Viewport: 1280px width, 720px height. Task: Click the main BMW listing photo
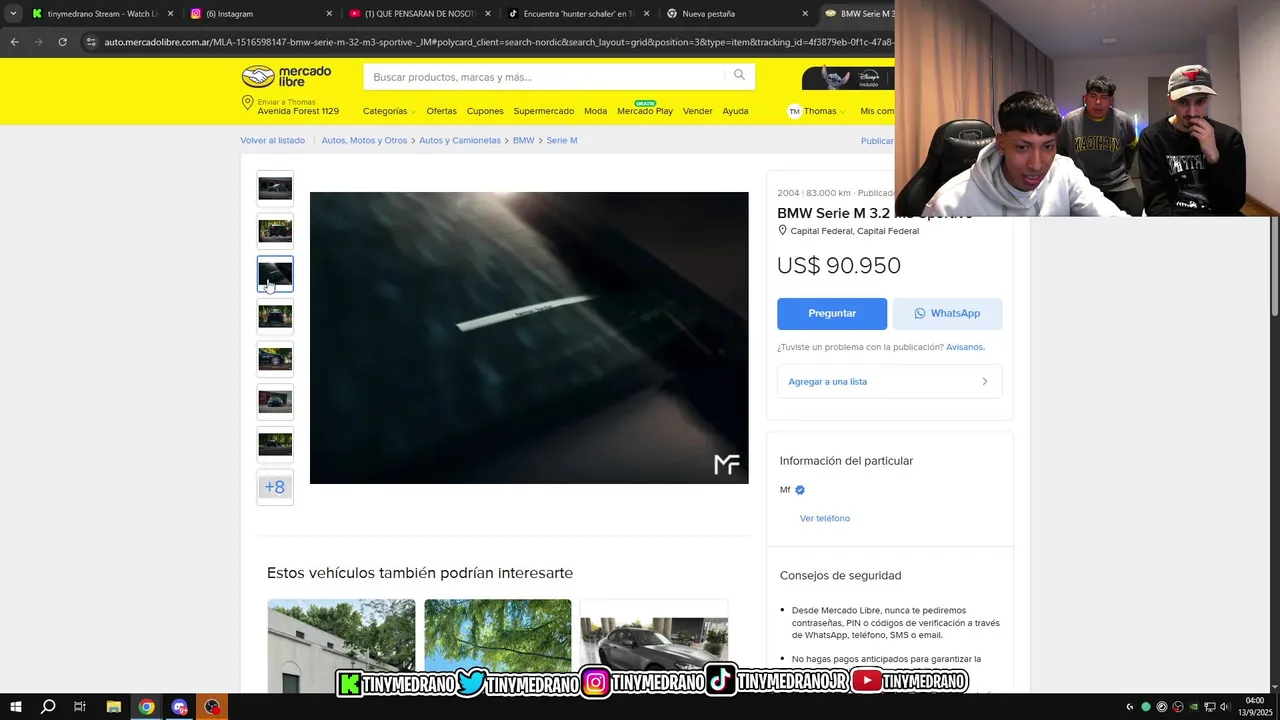pyautogui.click(x=529, y=338)
